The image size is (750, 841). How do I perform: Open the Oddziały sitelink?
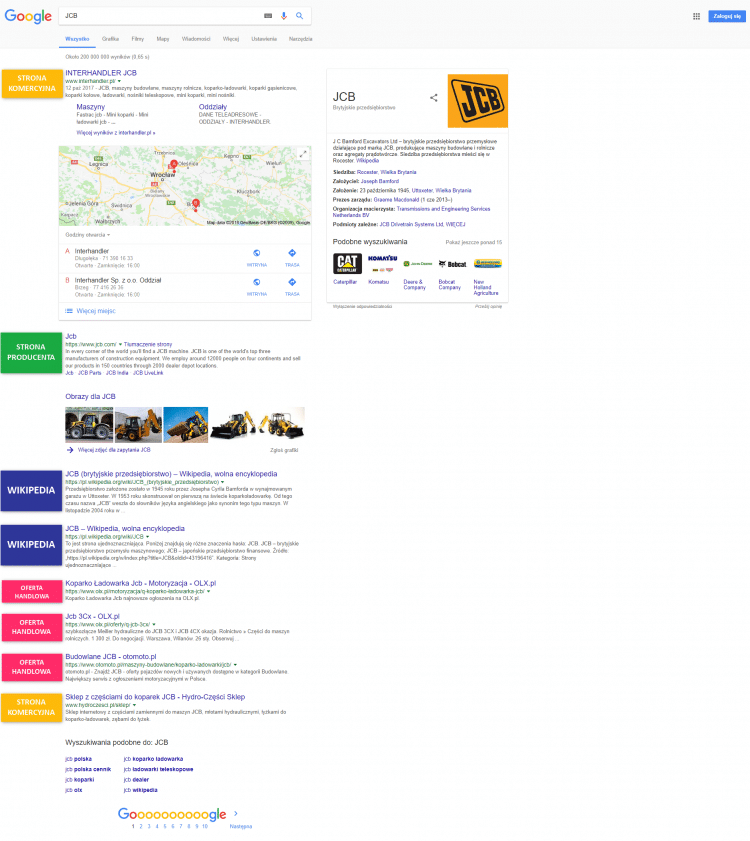213,107
